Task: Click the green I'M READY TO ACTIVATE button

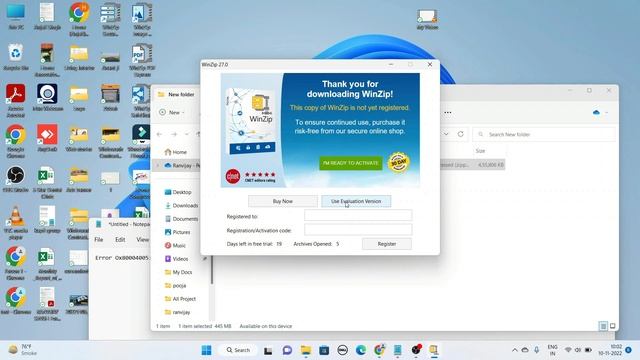Action: [x=351, y=163]
